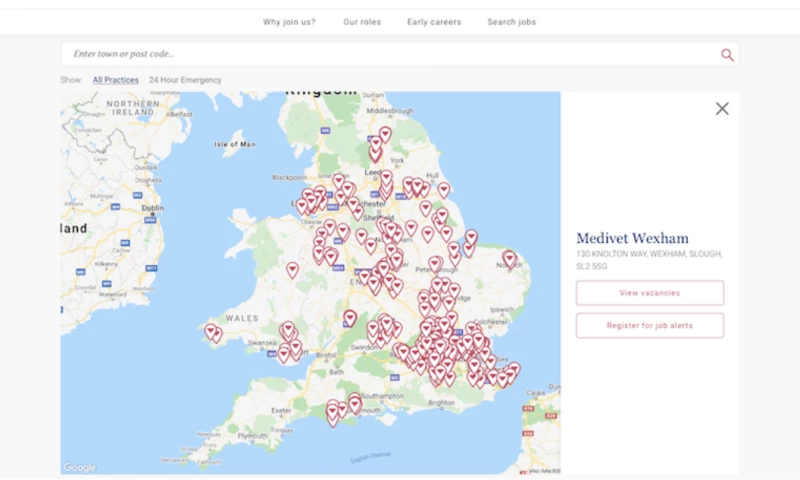This screenshot has height=480, width=800.
Task: Select the map pin near Hull
Action: point(443,189)
